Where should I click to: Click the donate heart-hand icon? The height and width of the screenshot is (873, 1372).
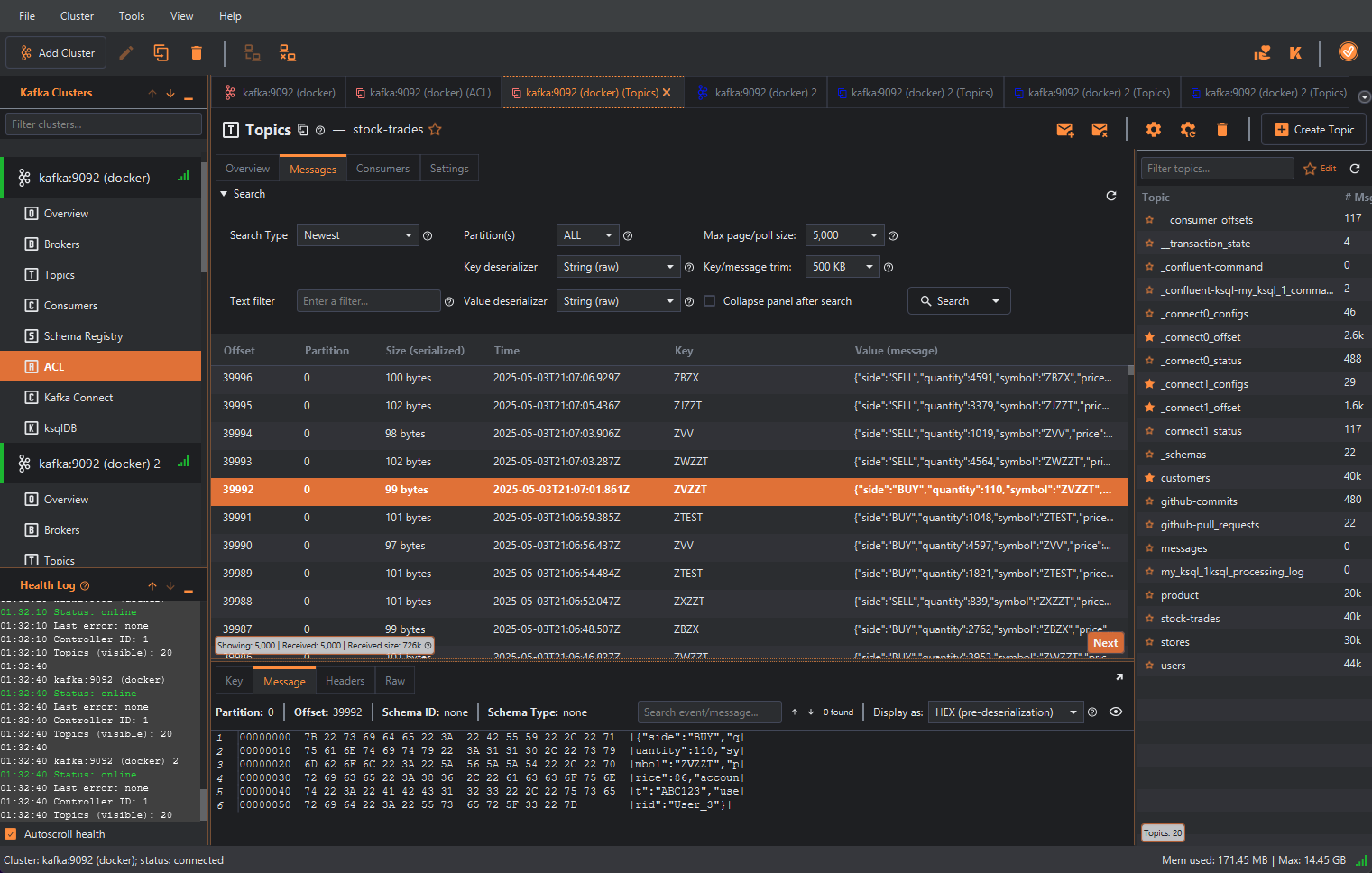[1262, 53]
